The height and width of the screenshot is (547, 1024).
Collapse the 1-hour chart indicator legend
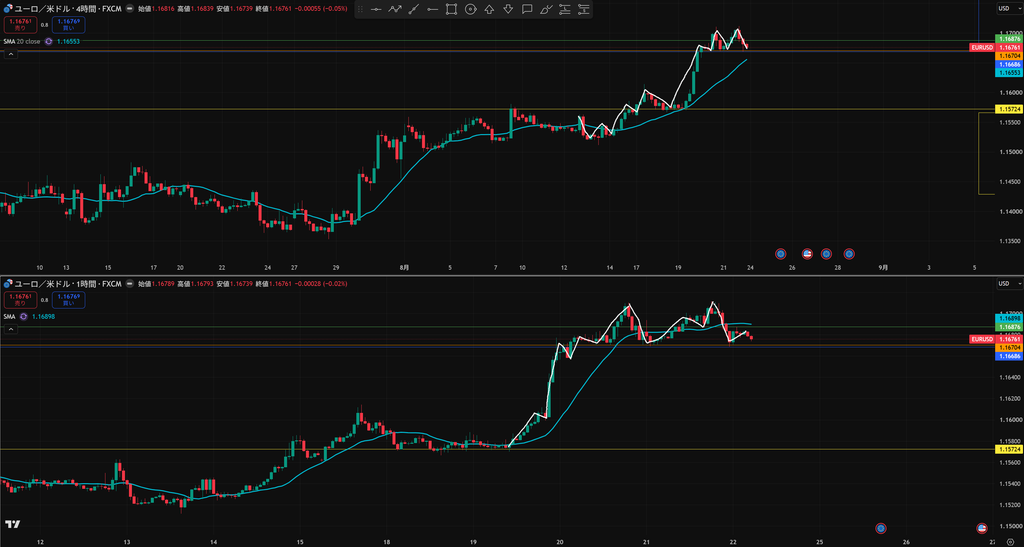click(x=10, y=329)
